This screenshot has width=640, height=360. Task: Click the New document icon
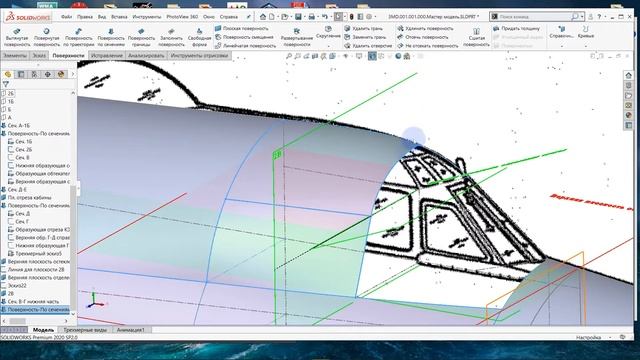[272, 17]
